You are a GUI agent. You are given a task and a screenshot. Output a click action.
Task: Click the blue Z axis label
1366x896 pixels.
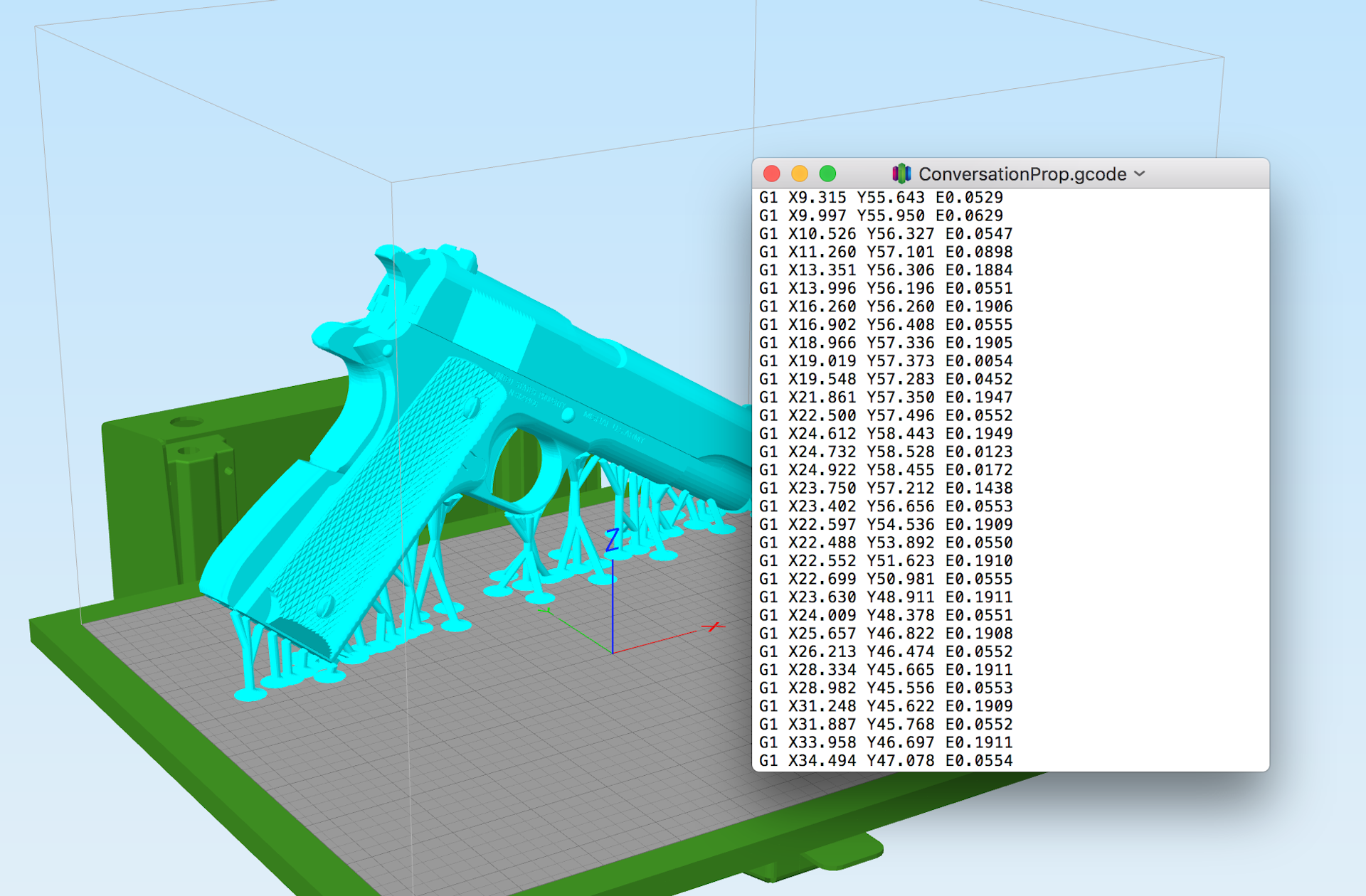coord(612,540)
